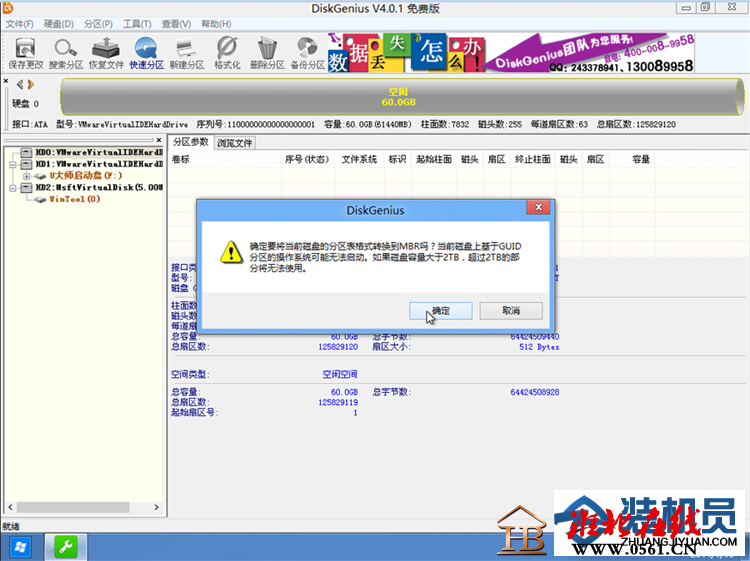Click the DiskGenius advertisement banner

pyautogui.click(x=511, y=53)
